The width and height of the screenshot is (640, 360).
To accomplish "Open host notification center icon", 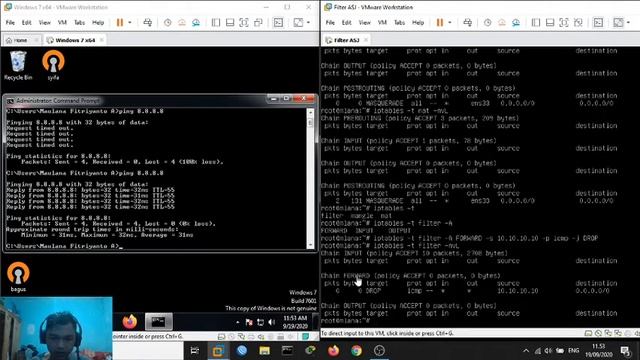I will click(x=625, y=351).
